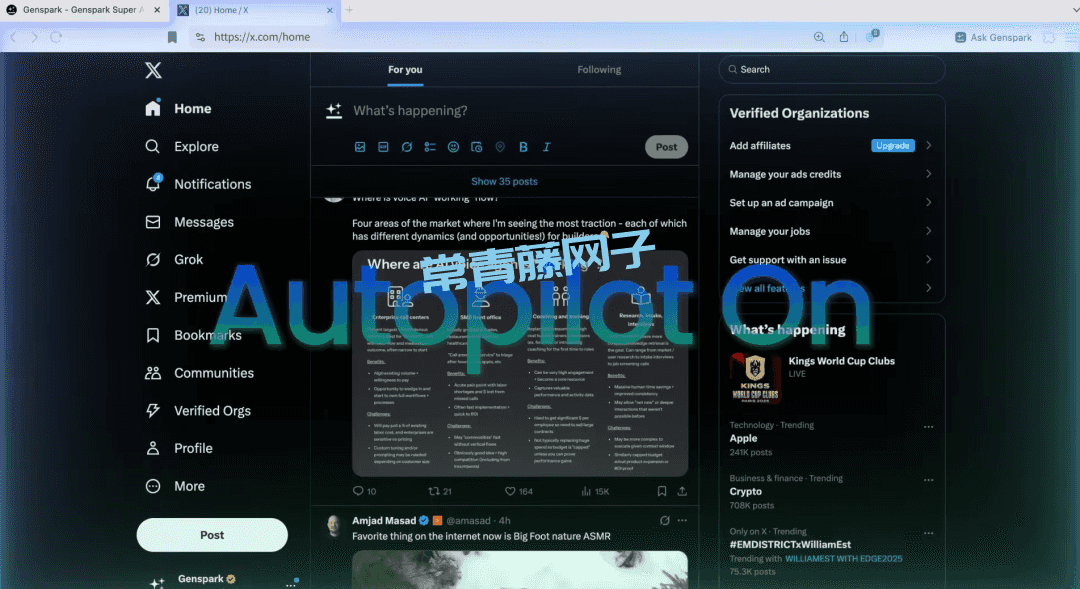Click the Ask Genspark button
The width and height of the screenshot is (1080, 589).
pos(993,37)
